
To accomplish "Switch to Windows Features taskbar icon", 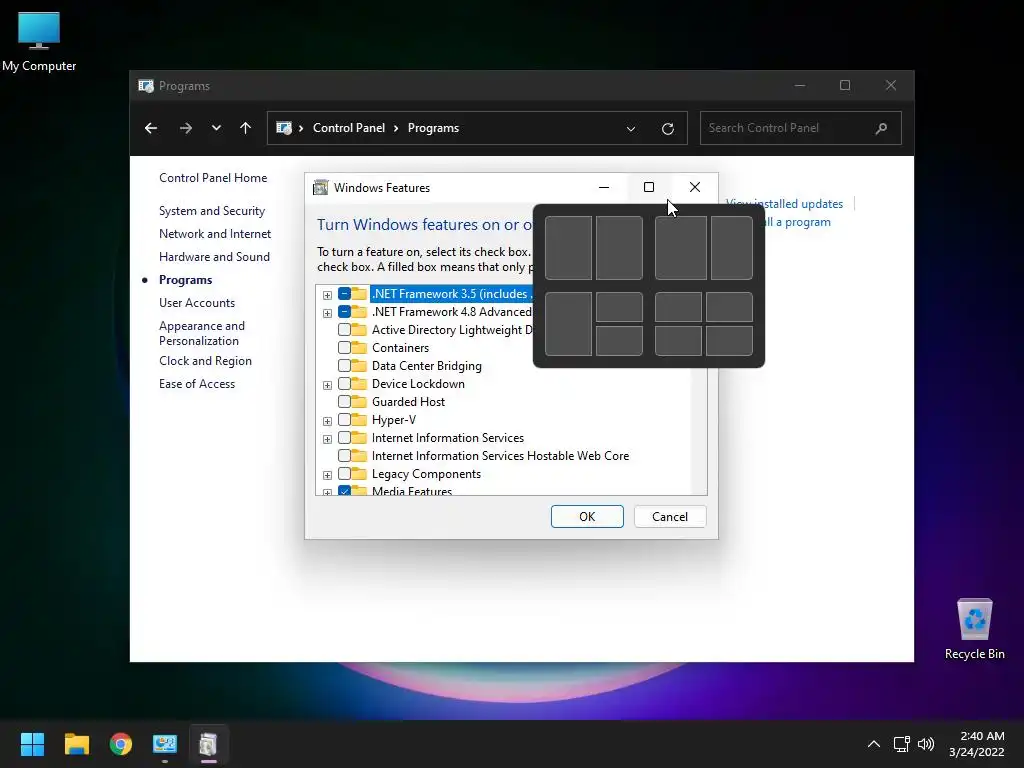I will [208, 744].
